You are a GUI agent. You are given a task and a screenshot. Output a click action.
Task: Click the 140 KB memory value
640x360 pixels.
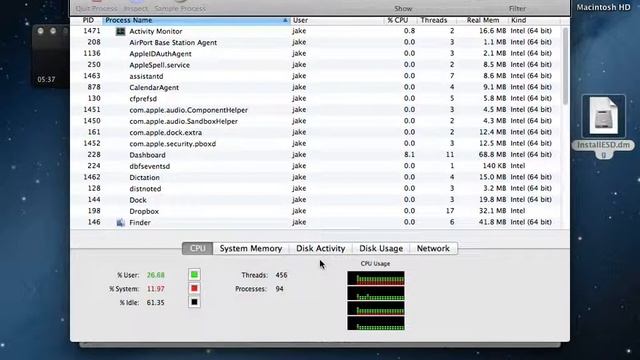tap(494, 166)
